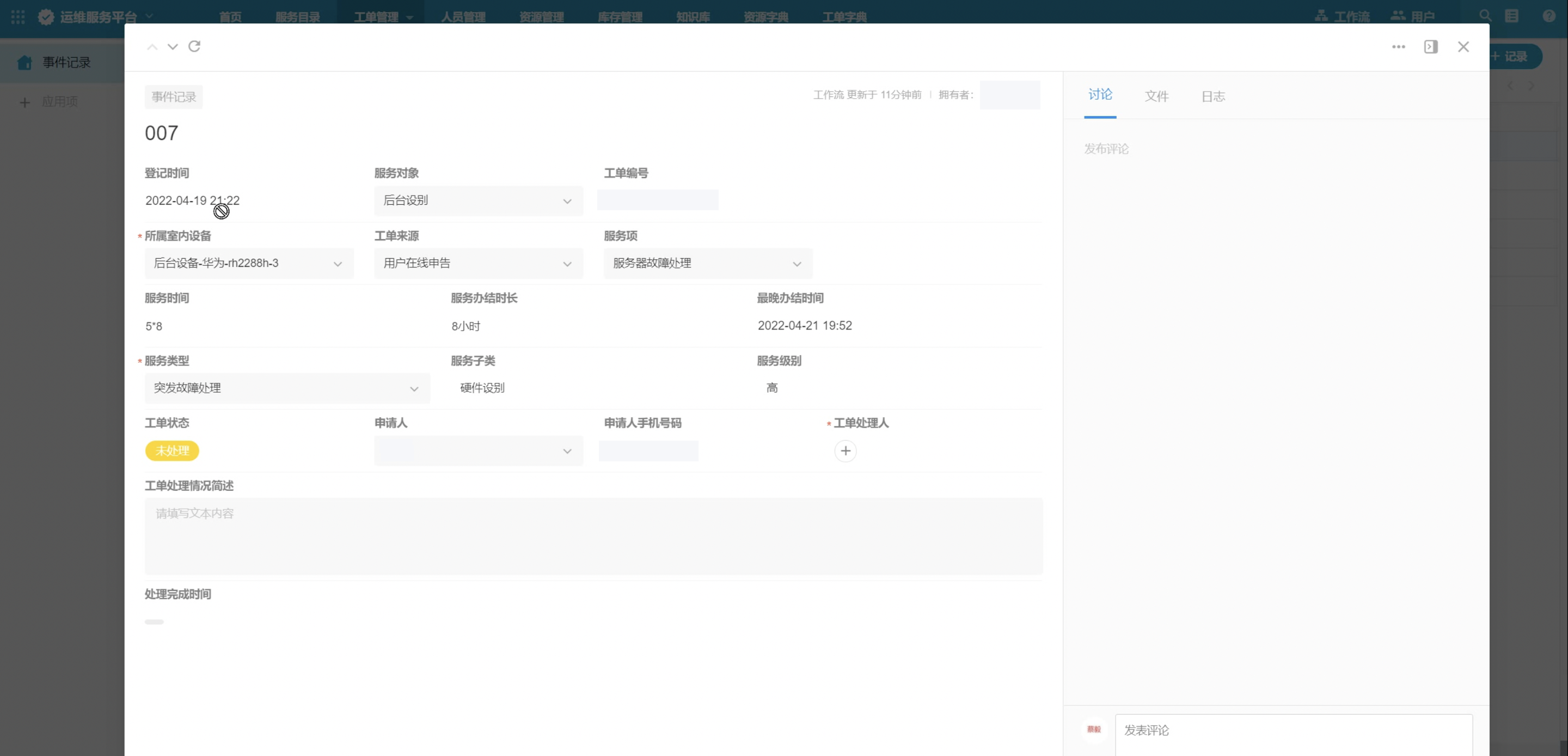This screenshot has width=1568, height=756.
Task: Click the 工单处理情况简述 text area
Action: click(593, 536)
